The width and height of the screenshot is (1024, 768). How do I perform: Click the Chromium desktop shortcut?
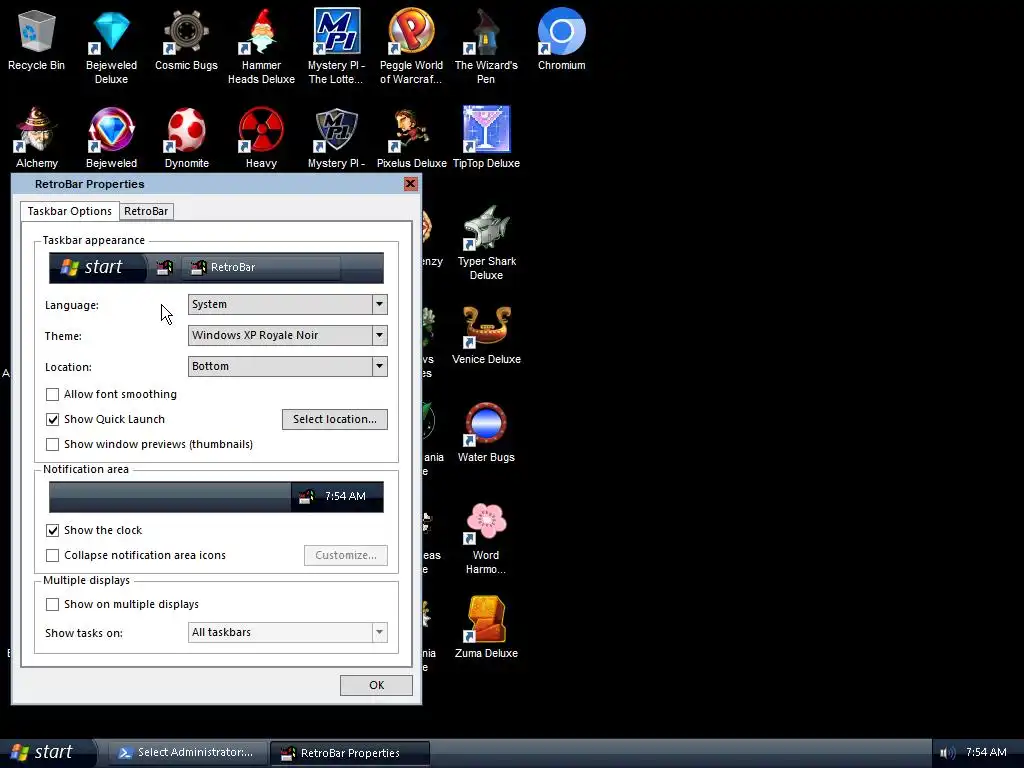click(562, 39)
